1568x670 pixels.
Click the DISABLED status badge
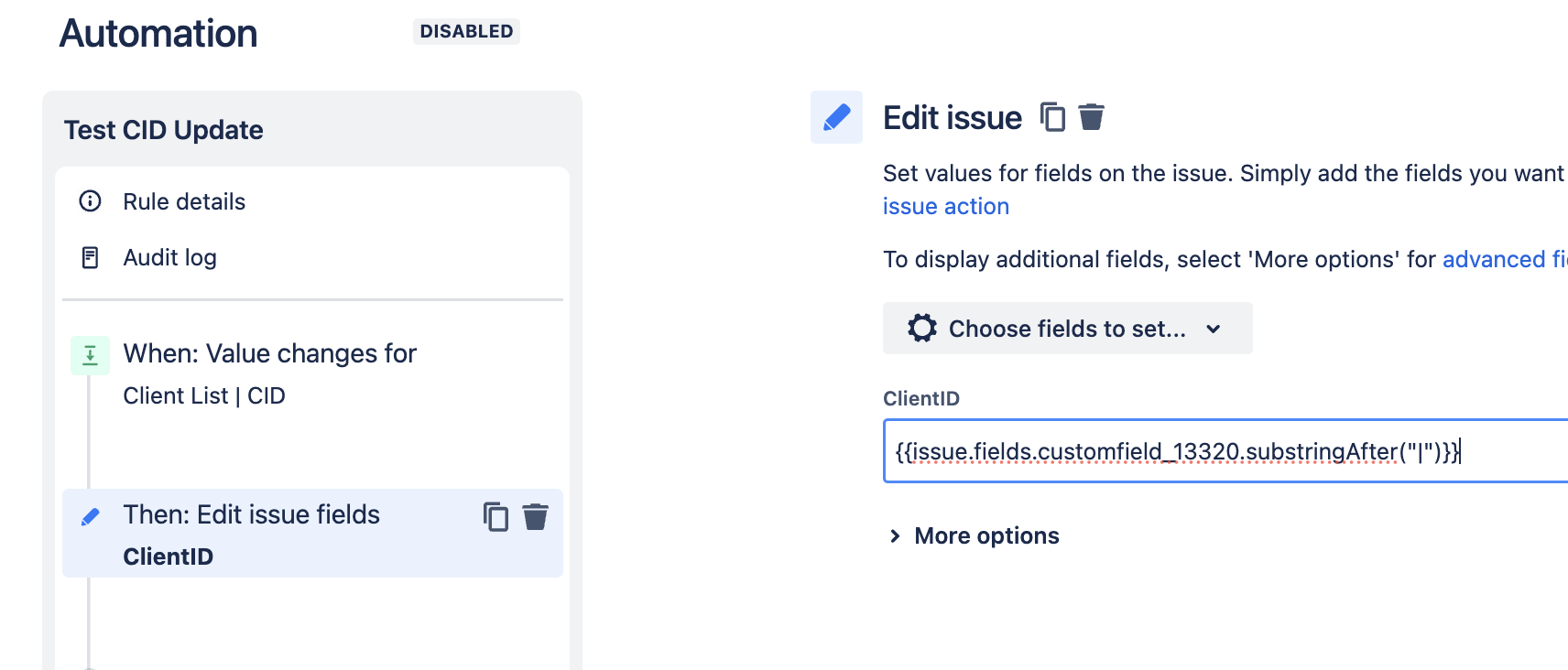click(466, 32)
